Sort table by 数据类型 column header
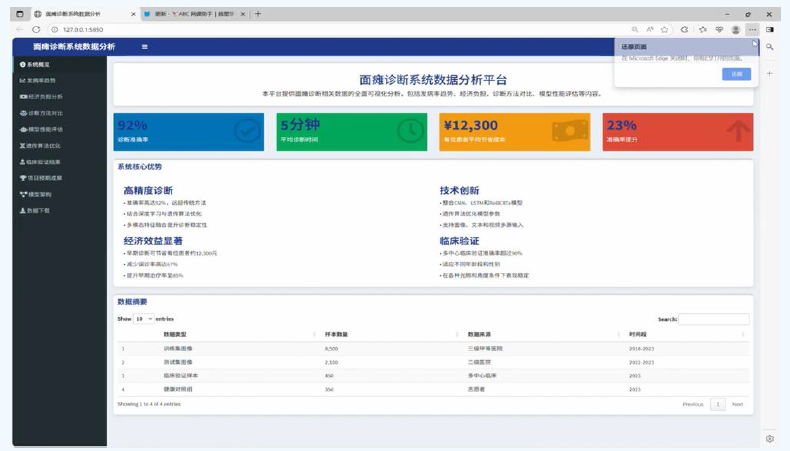790x451 pixels. (x=239, y=335)
